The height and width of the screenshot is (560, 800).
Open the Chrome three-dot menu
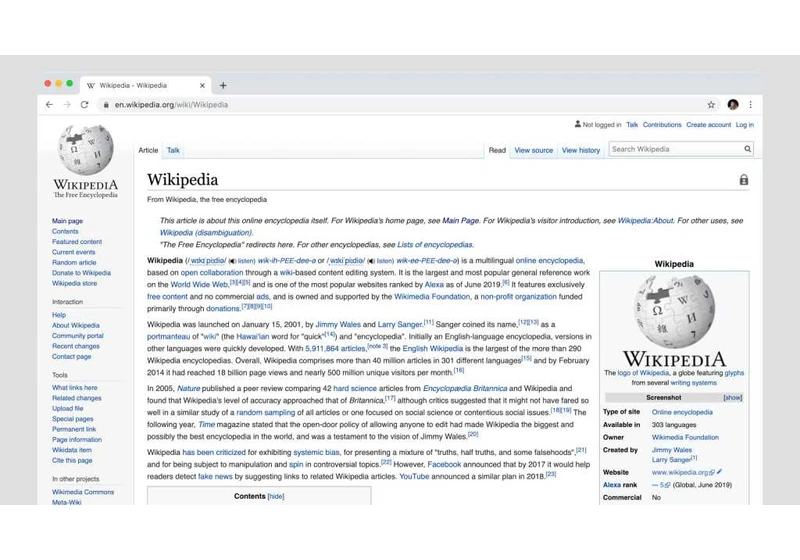pos(751,105)
